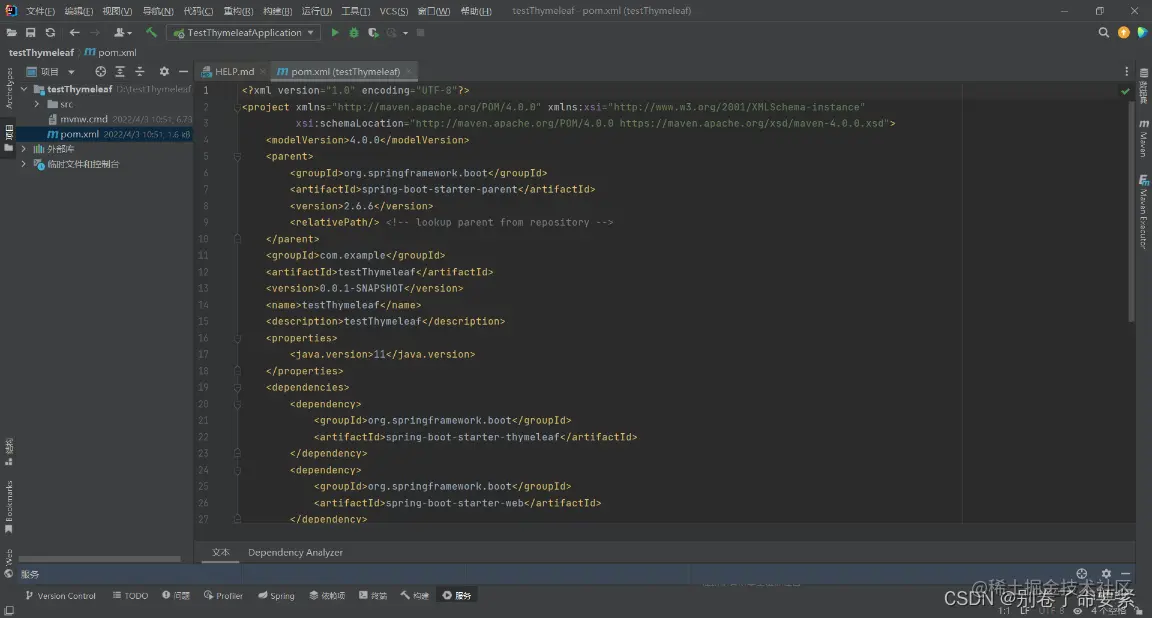Expand the src folder node

tap(37, 104)
